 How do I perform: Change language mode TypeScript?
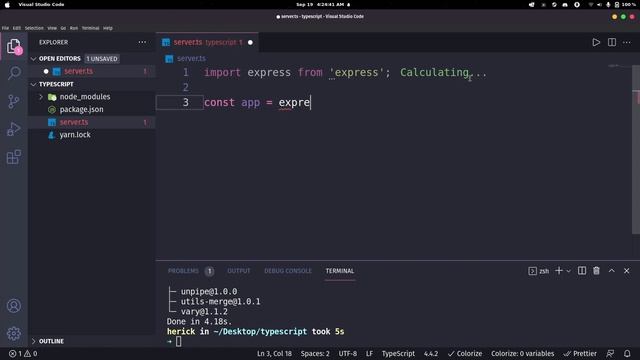(398, 353)
